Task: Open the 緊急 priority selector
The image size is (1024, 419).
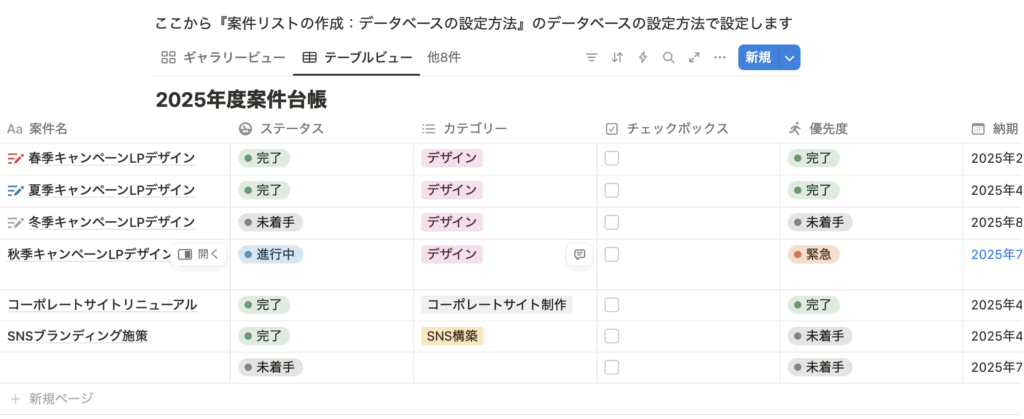Action: click(x=813, y=255)
